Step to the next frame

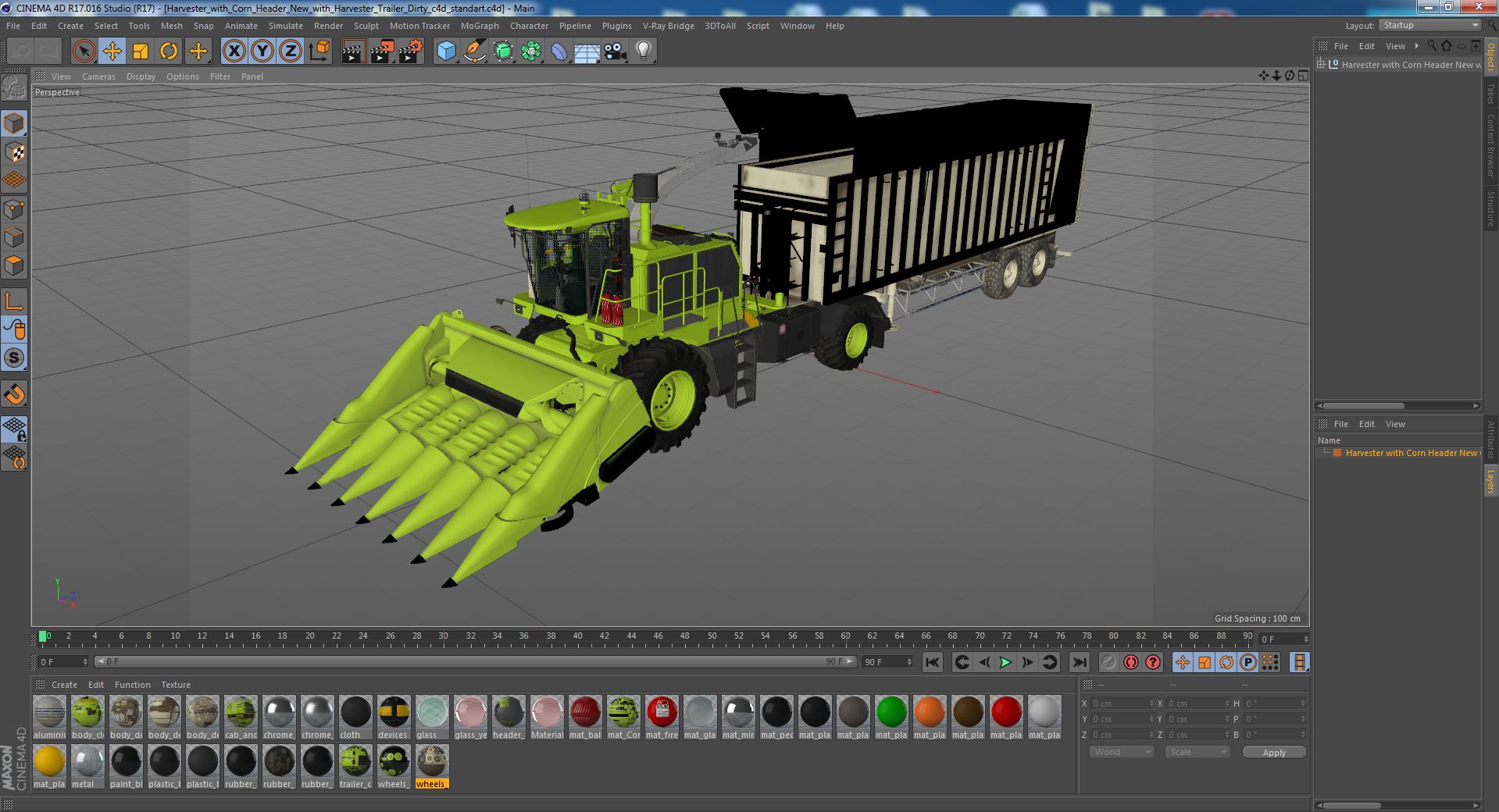1027,662
